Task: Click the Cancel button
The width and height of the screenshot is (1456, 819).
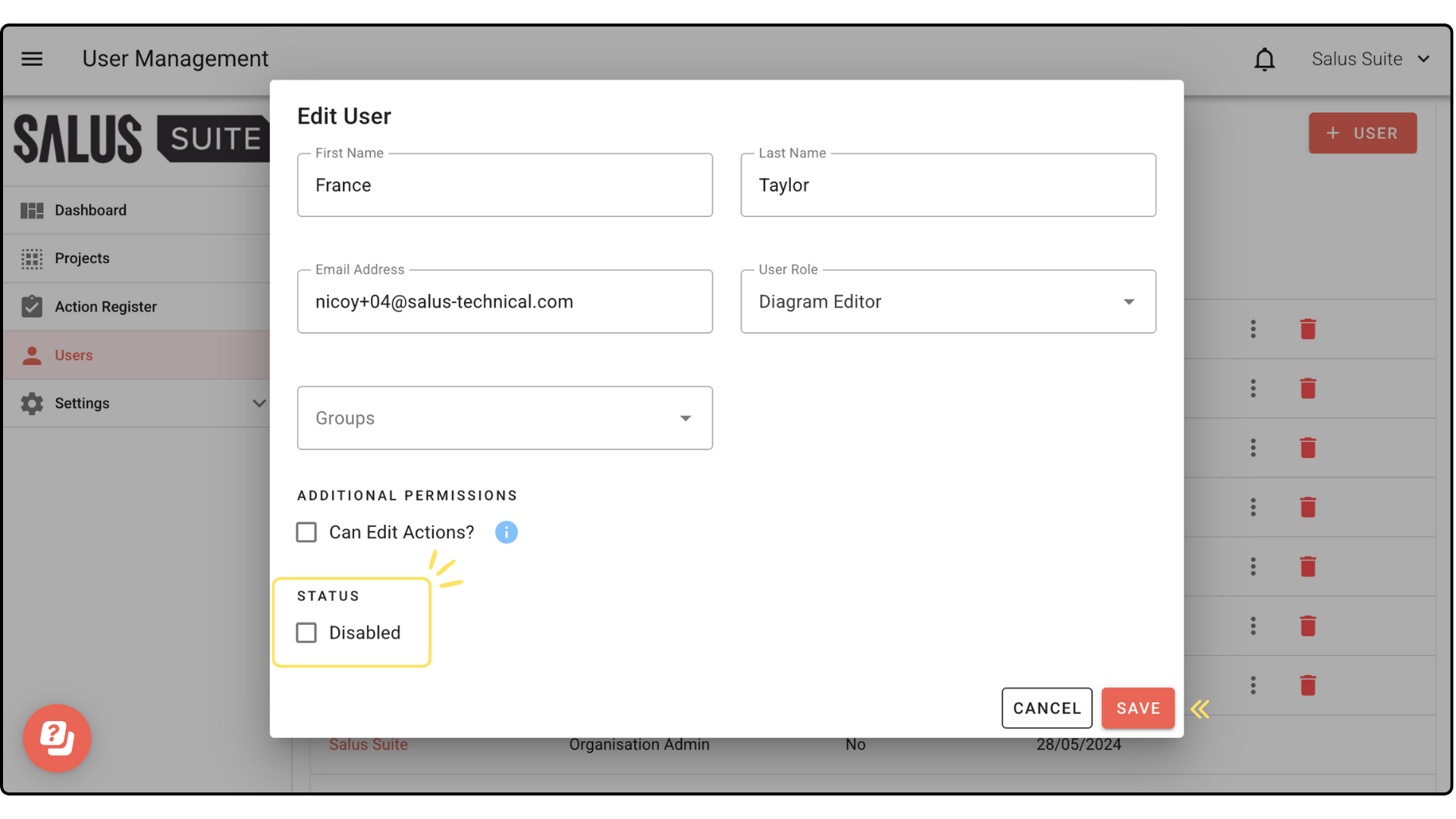Action: 1046,708
